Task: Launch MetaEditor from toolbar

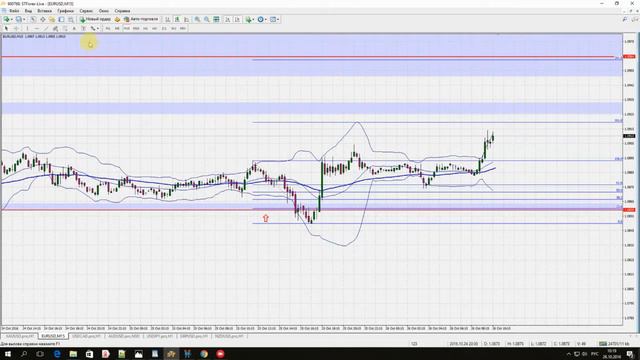Action: (117, 19)
